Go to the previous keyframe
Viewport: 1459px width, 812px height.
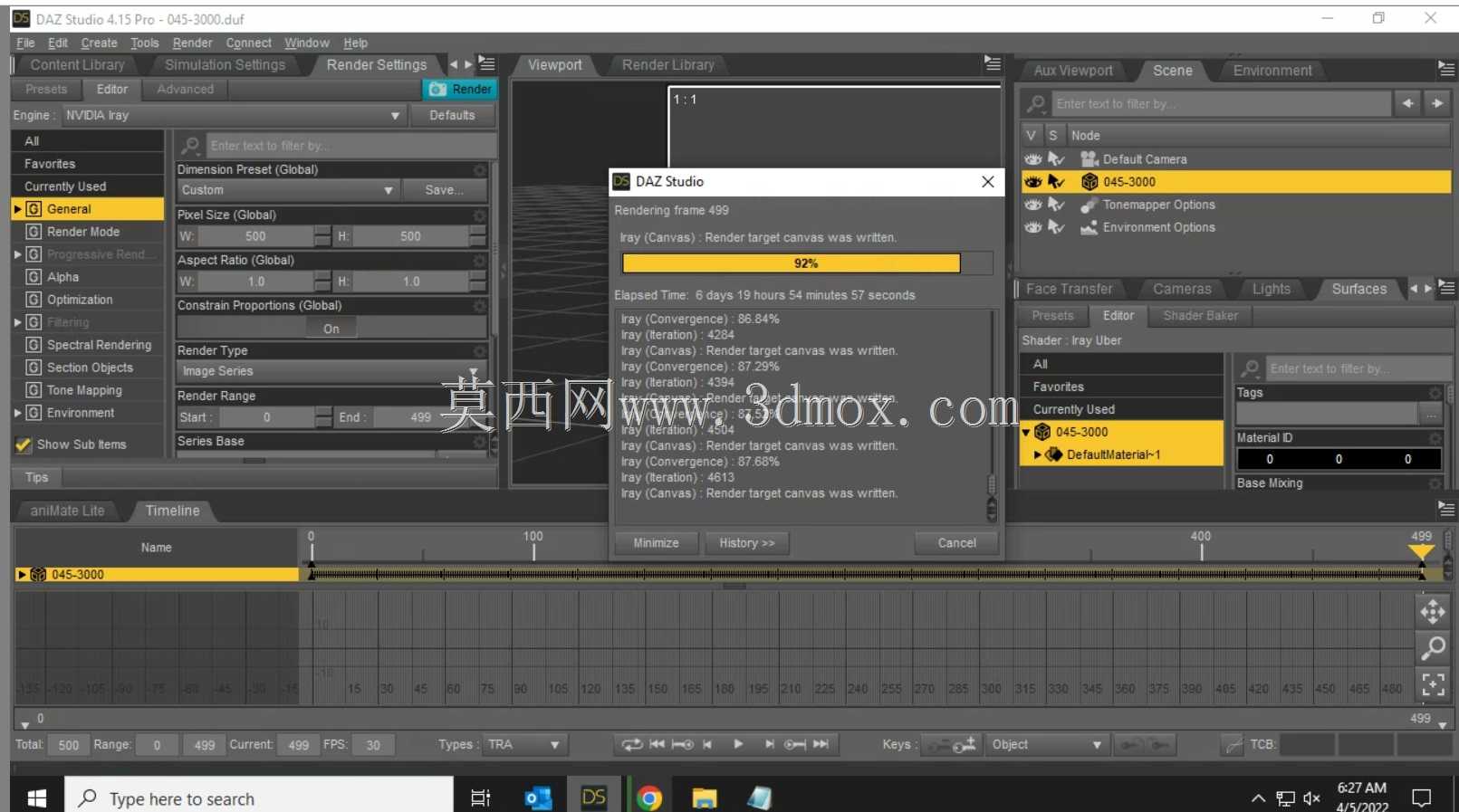point(682,744)
